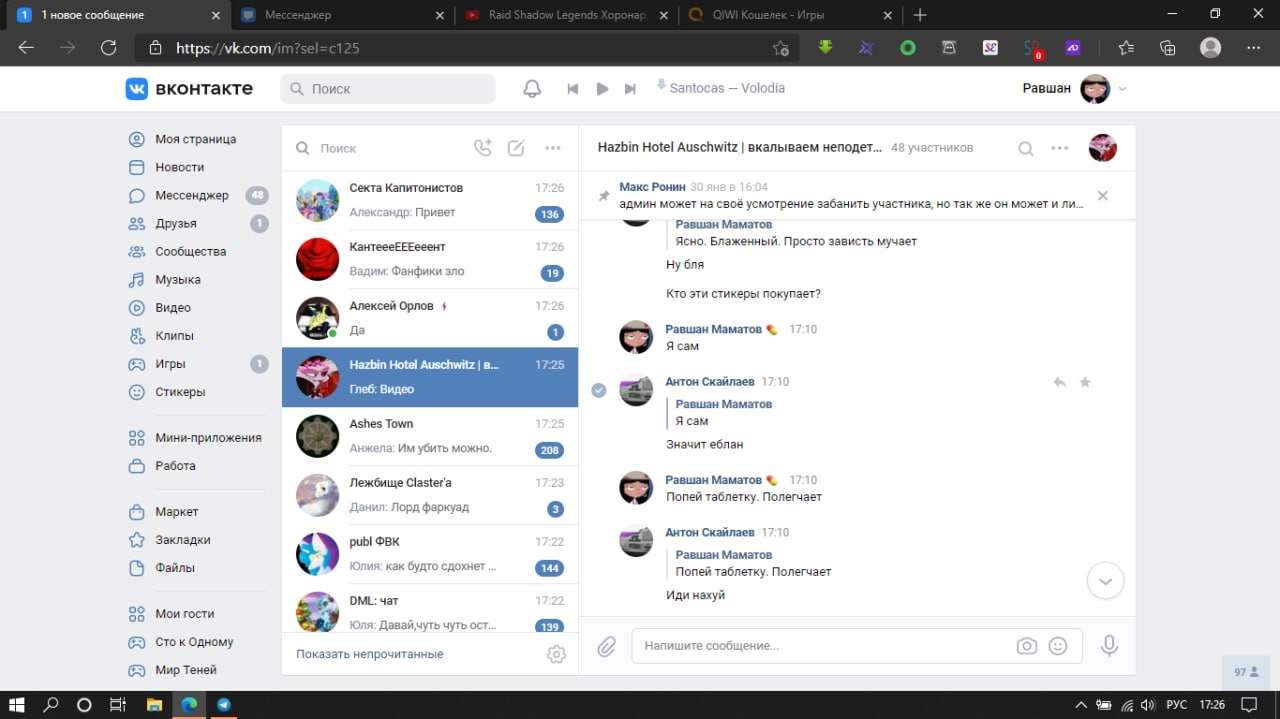Open File Explorer from taskbar
Image resolution: width=1280 pixels, height=719 pixels.
tap(154, 704)
